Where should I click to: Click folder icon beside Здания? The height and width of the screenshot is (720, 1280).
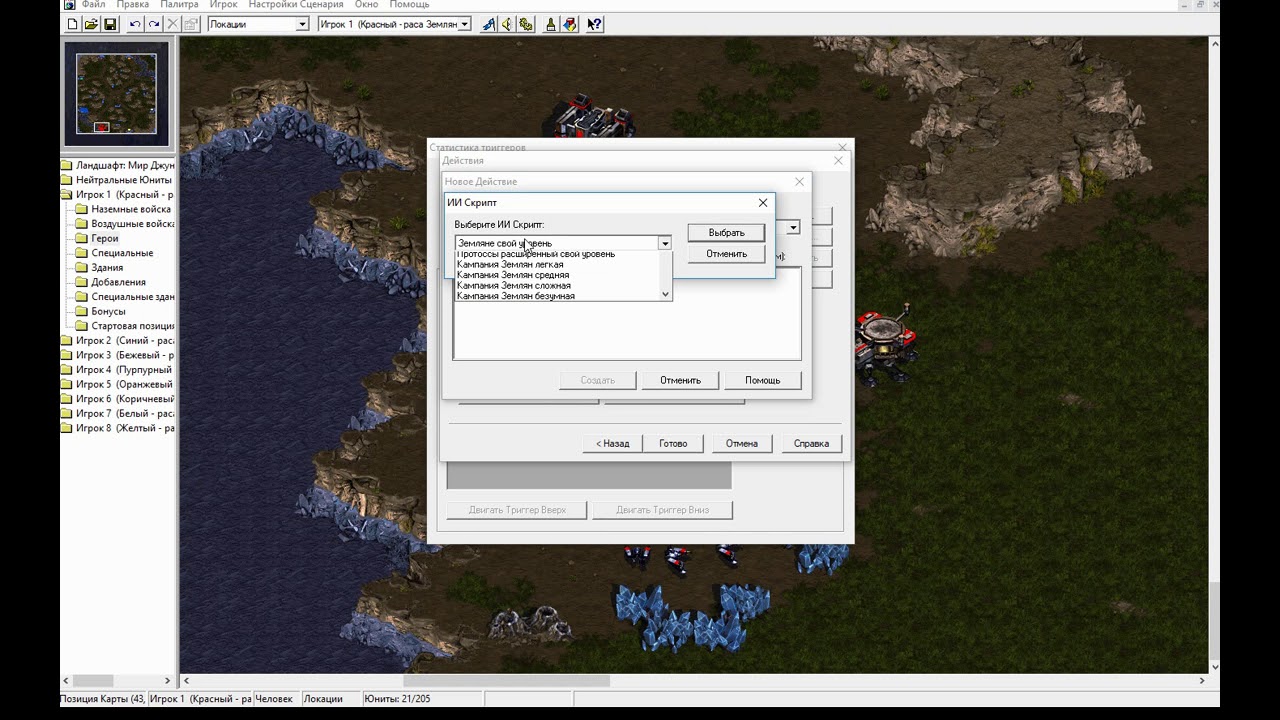[82, 267]
